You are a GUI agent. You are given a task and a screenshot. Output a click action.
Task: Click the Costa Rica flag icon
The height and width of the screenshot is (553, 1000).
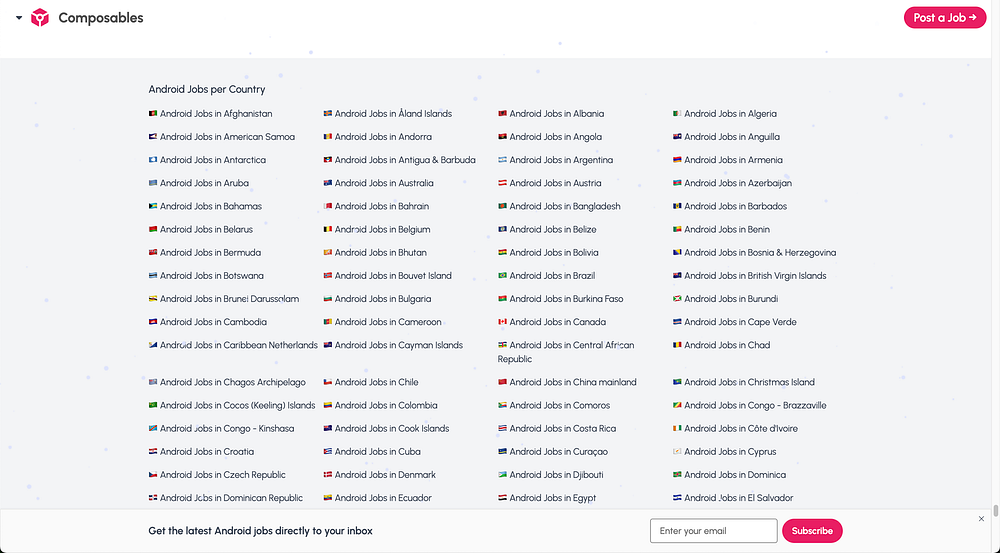[x=503, y=429]
